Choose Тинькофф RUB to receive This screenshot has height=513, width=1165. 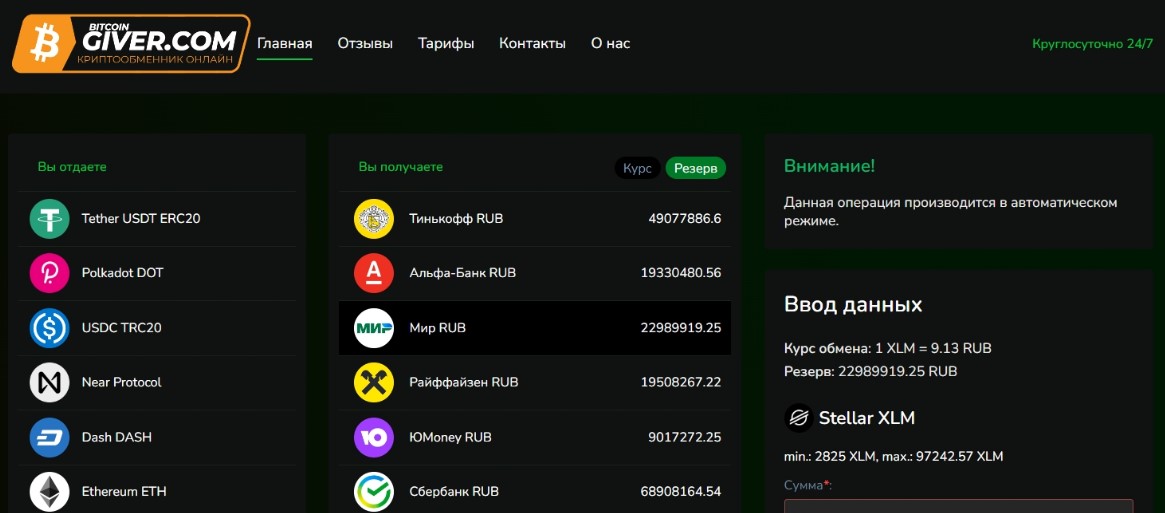click(535, 219)
